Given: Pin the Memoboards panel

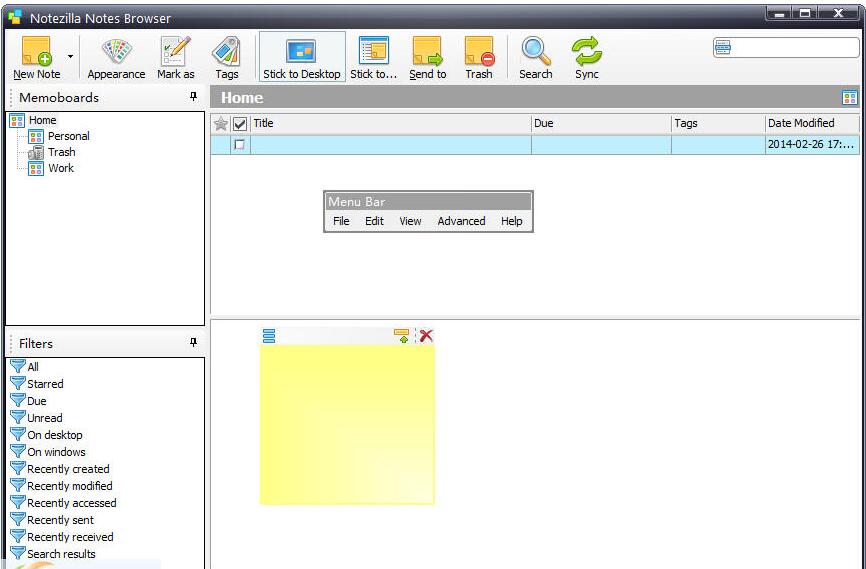Looking at the screenshot, I should coord(193,97).
